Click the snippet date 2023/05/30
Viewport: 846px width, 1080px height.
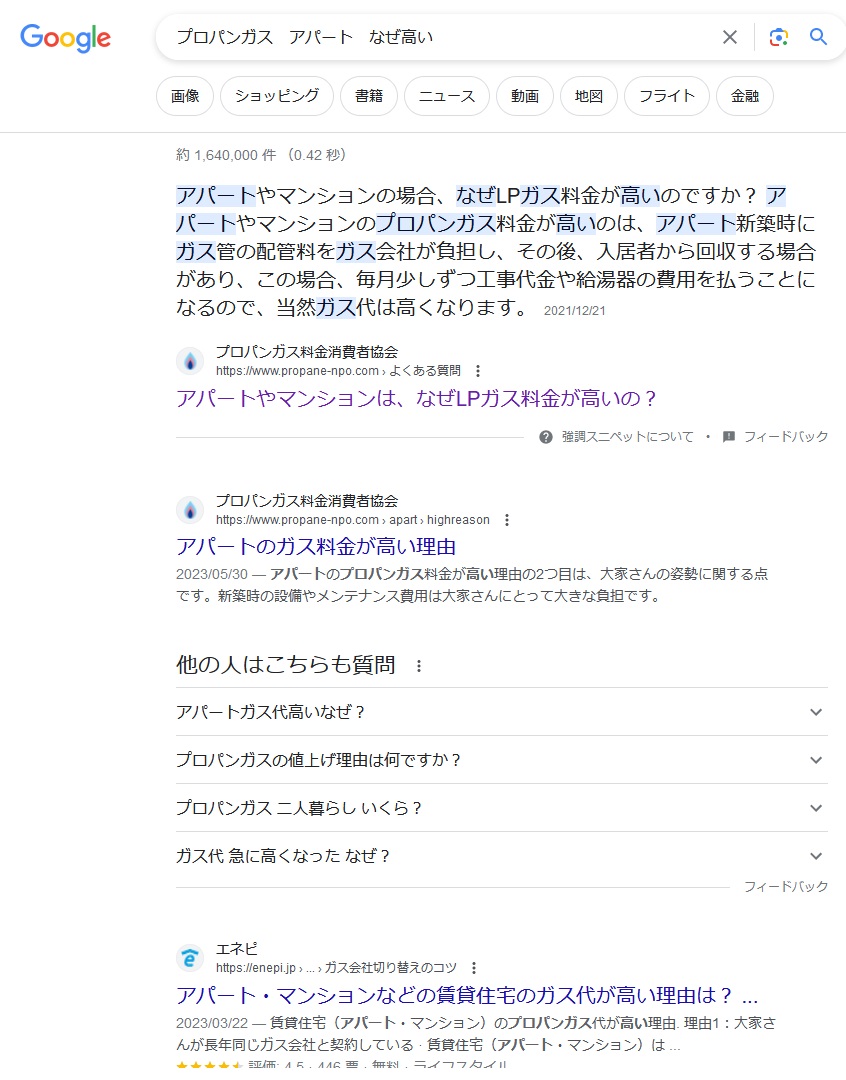click(x=212, y=574)
